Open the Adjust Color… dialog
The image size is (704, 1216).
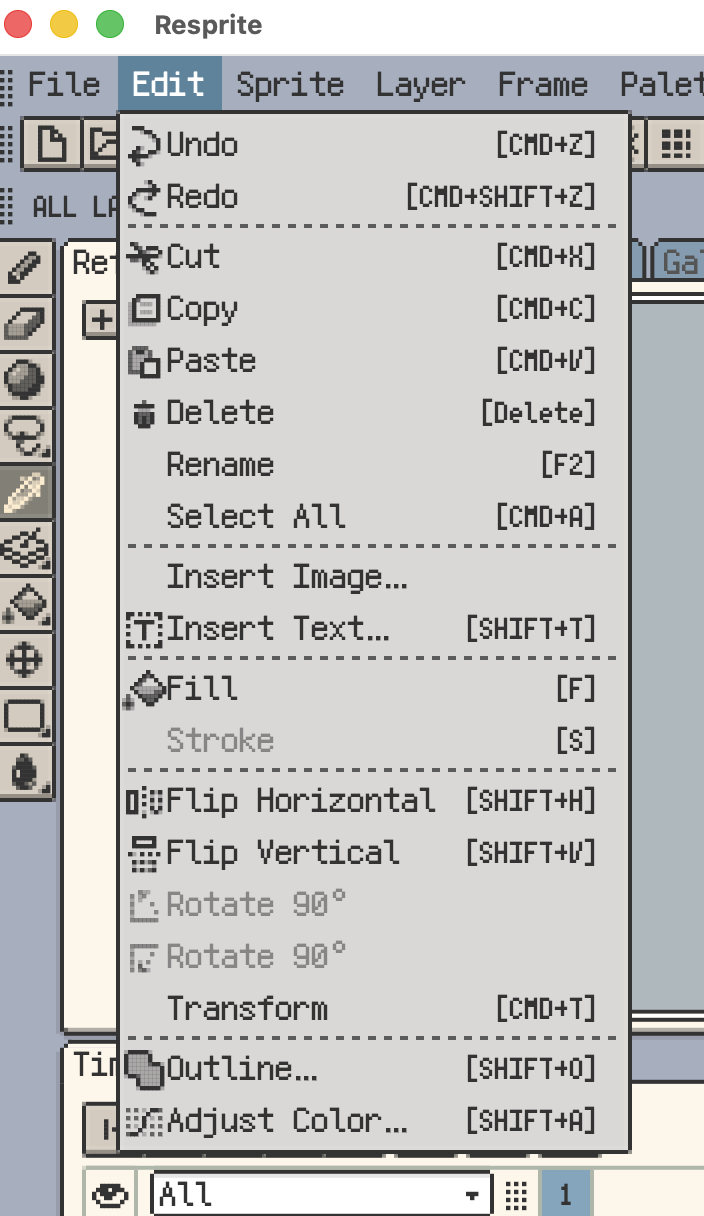coord(287,1121)
